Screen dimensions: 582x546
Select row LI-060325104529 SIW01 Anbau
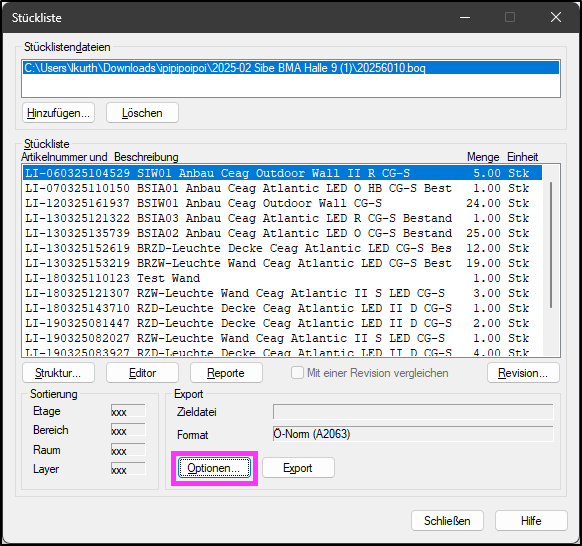[282, 173]
